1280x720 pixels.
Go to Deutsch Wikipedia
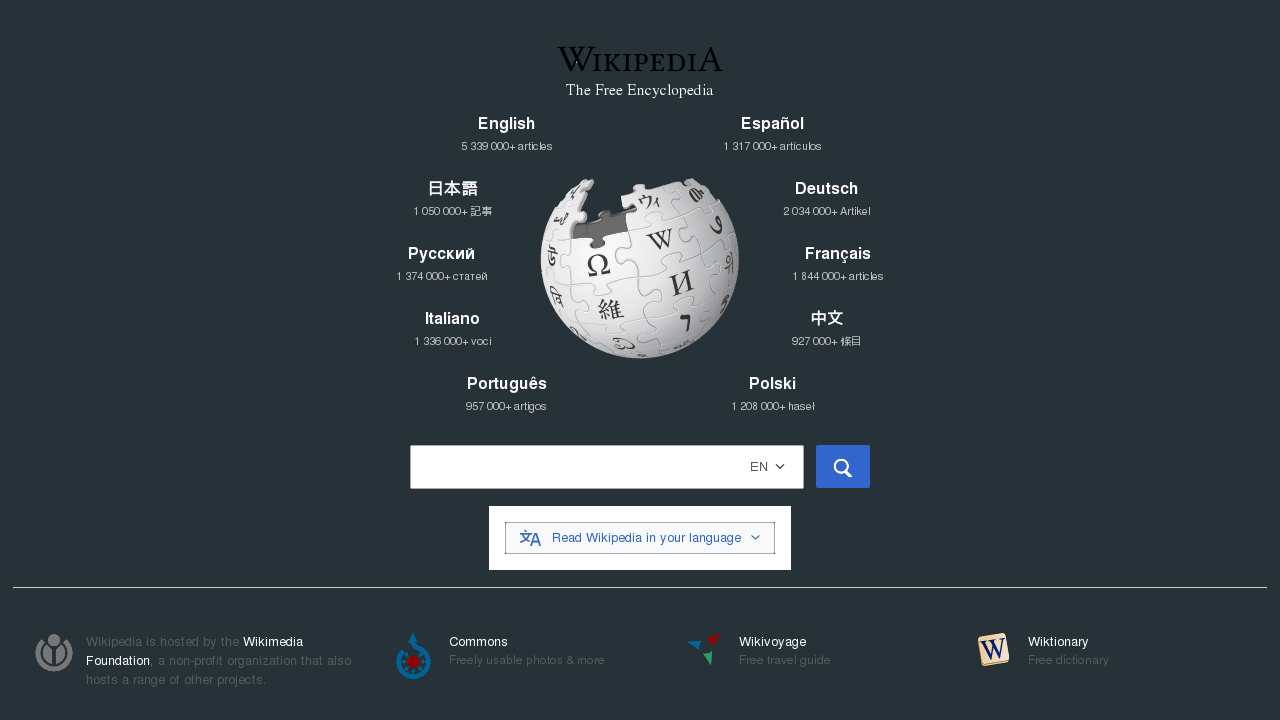(826, 189)
